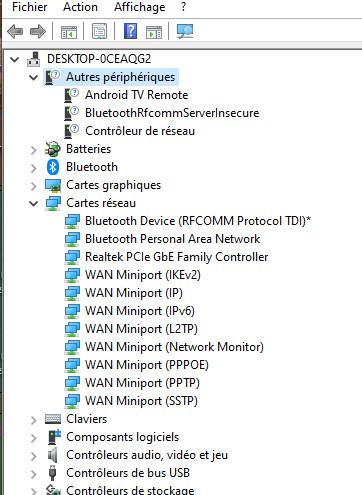Viewport: 362px width, 495px height.
Task: Click the Forward arrow toolbar icon
Action: pos(38,32)
